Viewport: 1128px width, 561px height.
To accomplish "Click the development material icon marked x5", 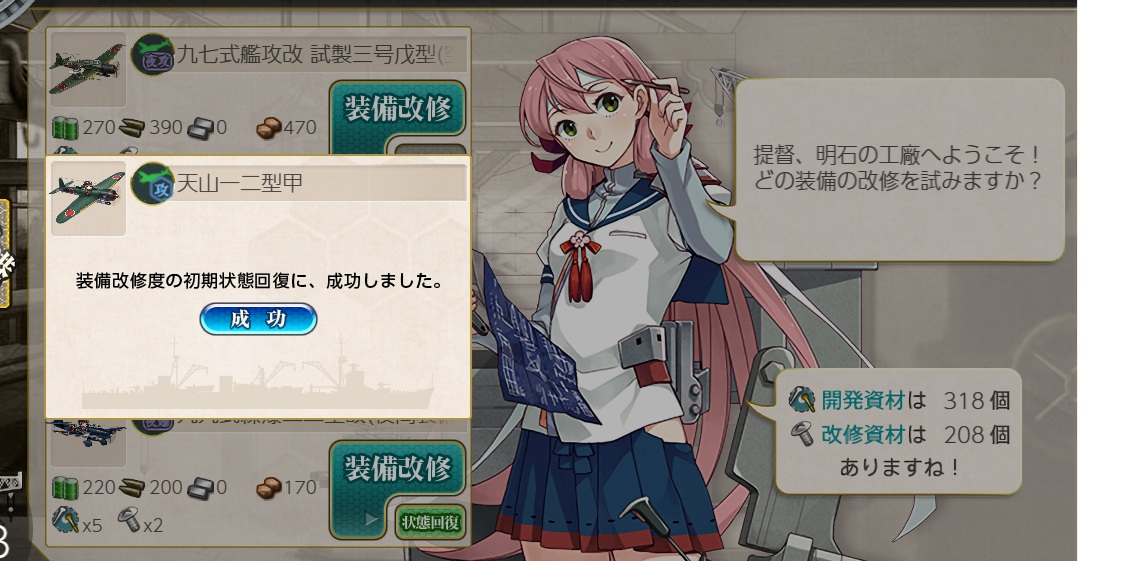I will (65, 520).
